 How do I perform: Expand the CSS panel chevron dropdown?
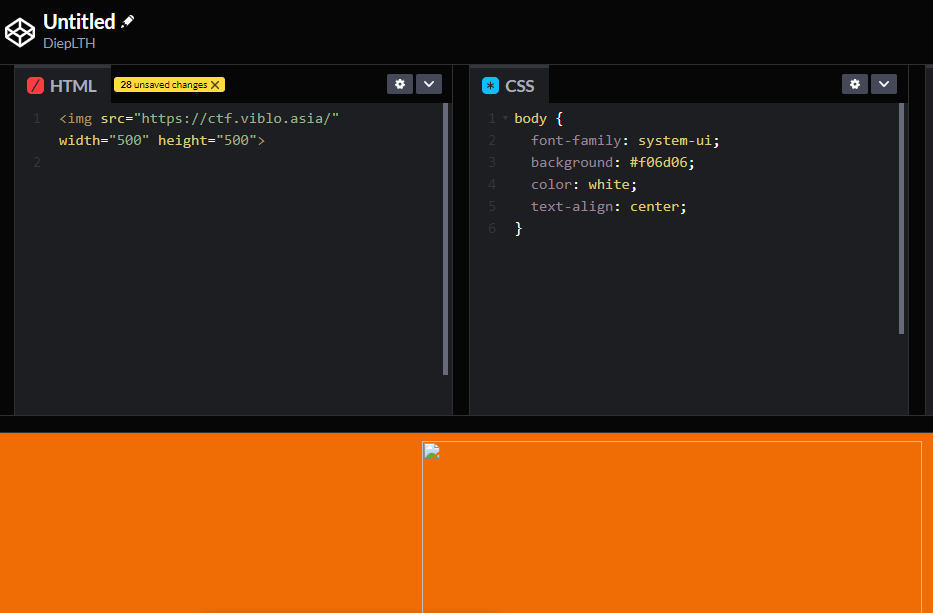tap(884, 84)
